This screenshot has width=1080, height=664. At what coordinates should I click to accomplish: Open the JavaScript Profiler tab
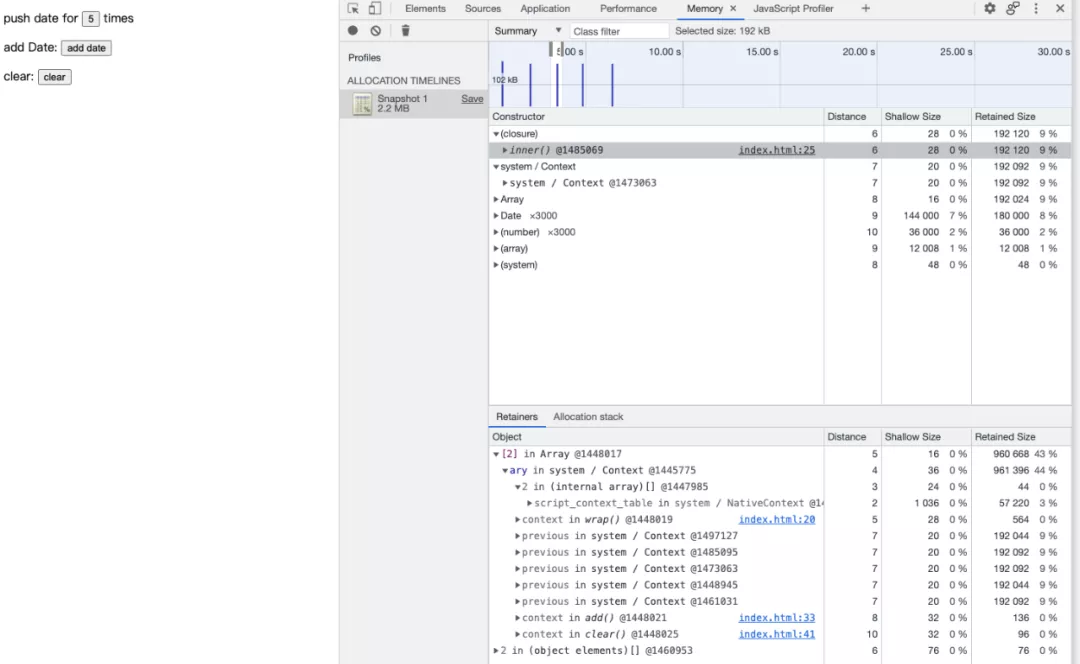tap(793, 8)
